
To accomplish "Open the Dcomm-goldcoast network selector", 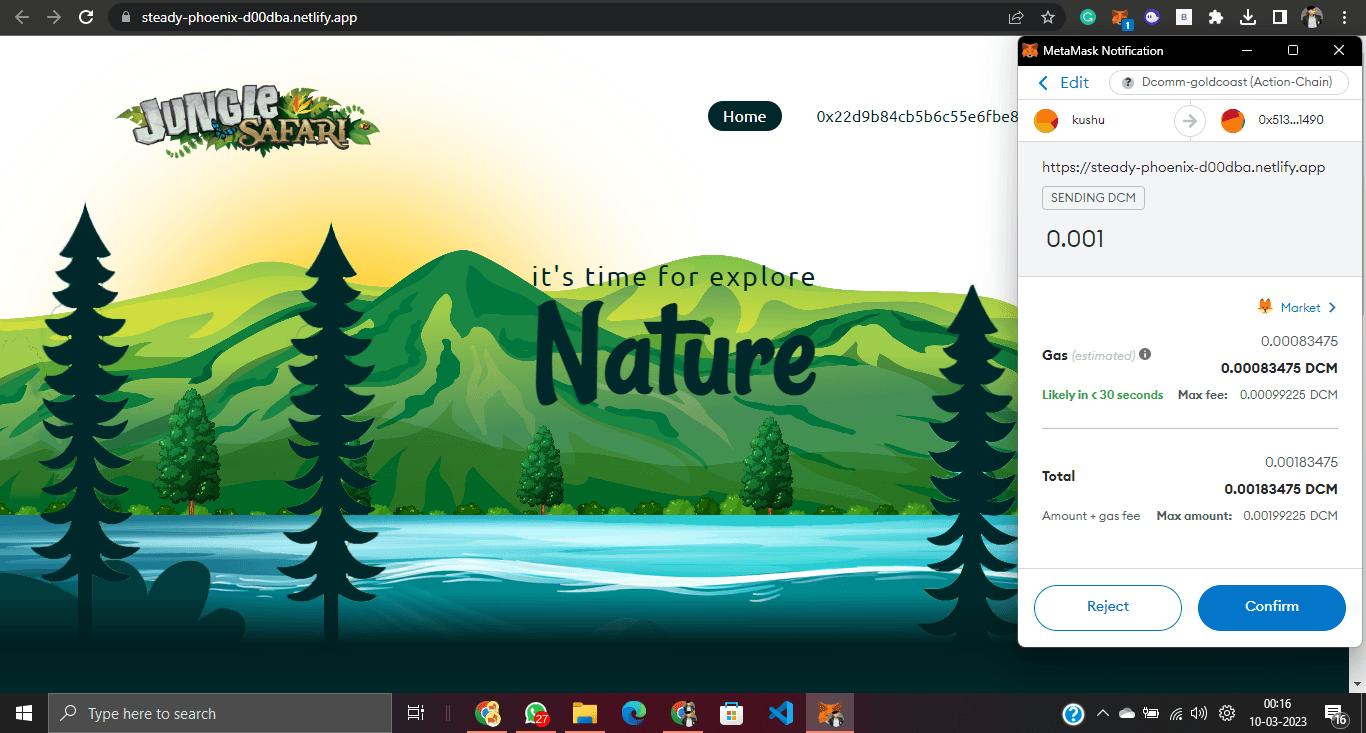I will 1229,83.
